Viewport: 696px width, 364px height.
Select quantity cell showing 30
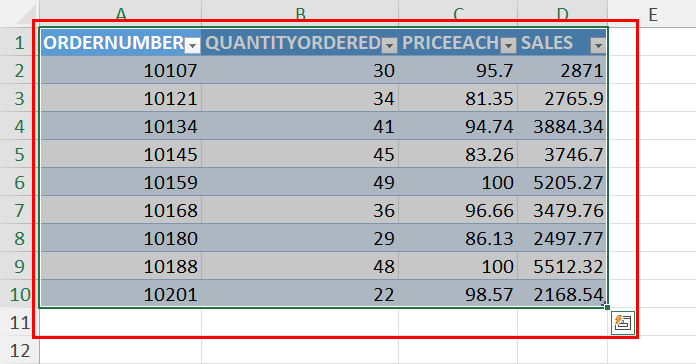(x=300, y=70)
